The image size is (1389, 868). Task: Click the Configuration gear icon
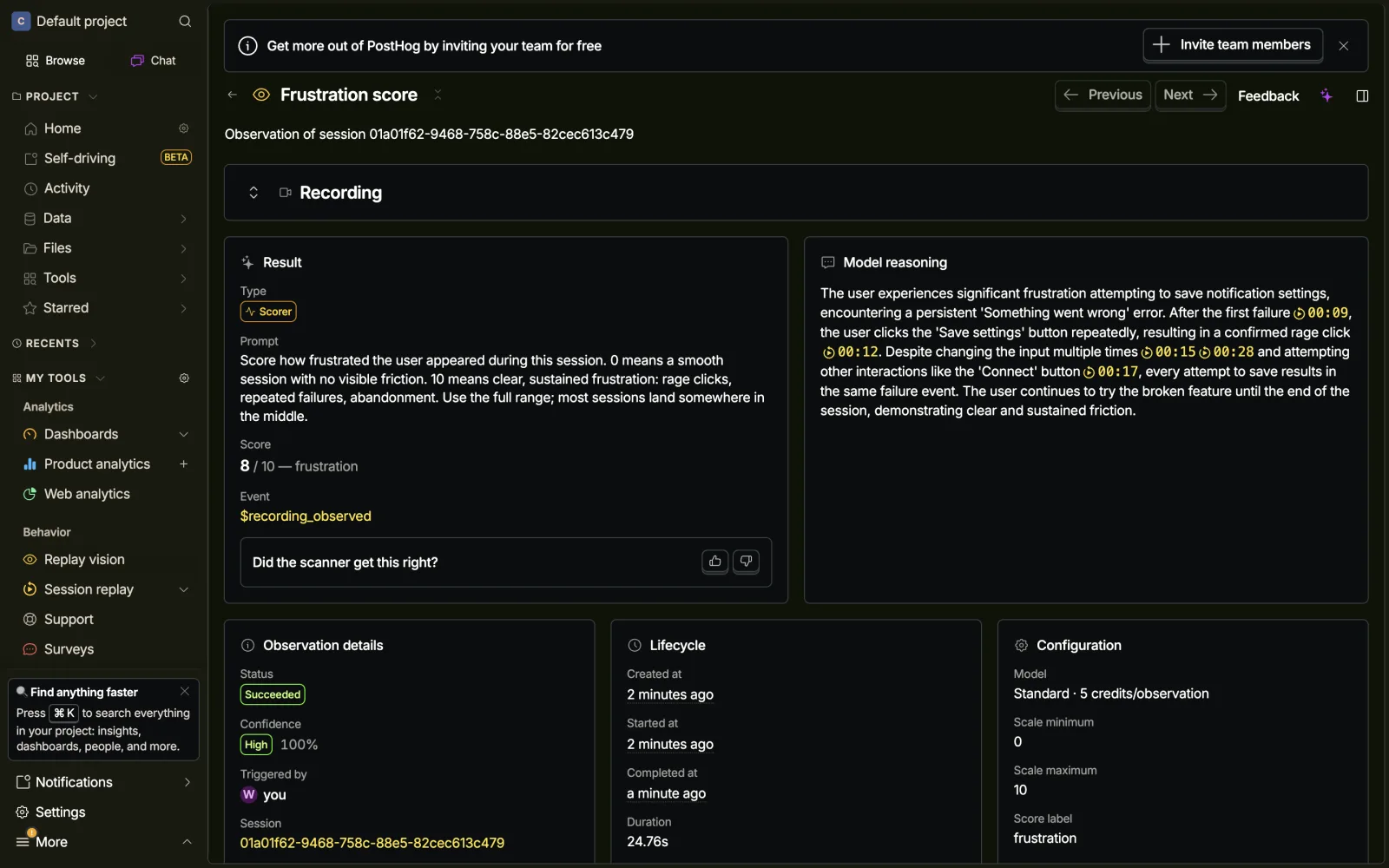[x=1021, y=645]
